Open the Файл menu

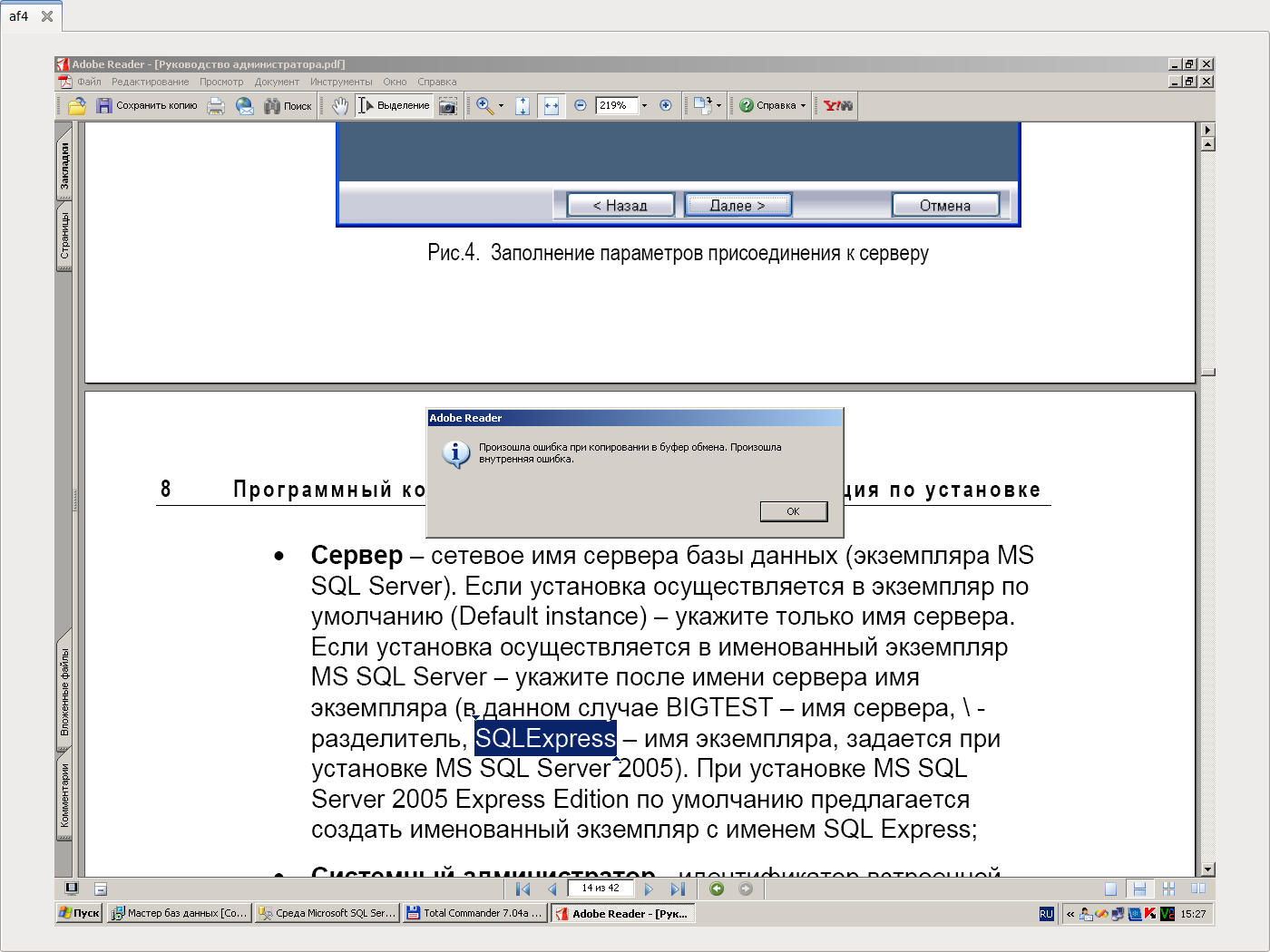click(x=89, y=82)
